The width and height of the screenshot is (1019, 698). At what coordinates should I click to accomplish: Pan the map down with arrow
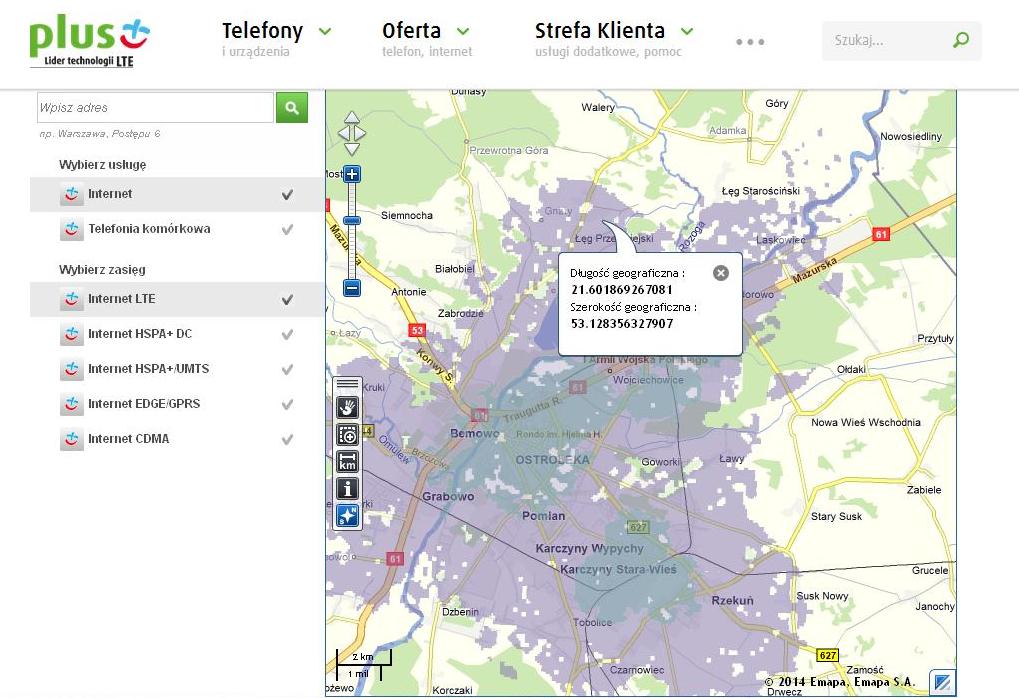[352, 149]
